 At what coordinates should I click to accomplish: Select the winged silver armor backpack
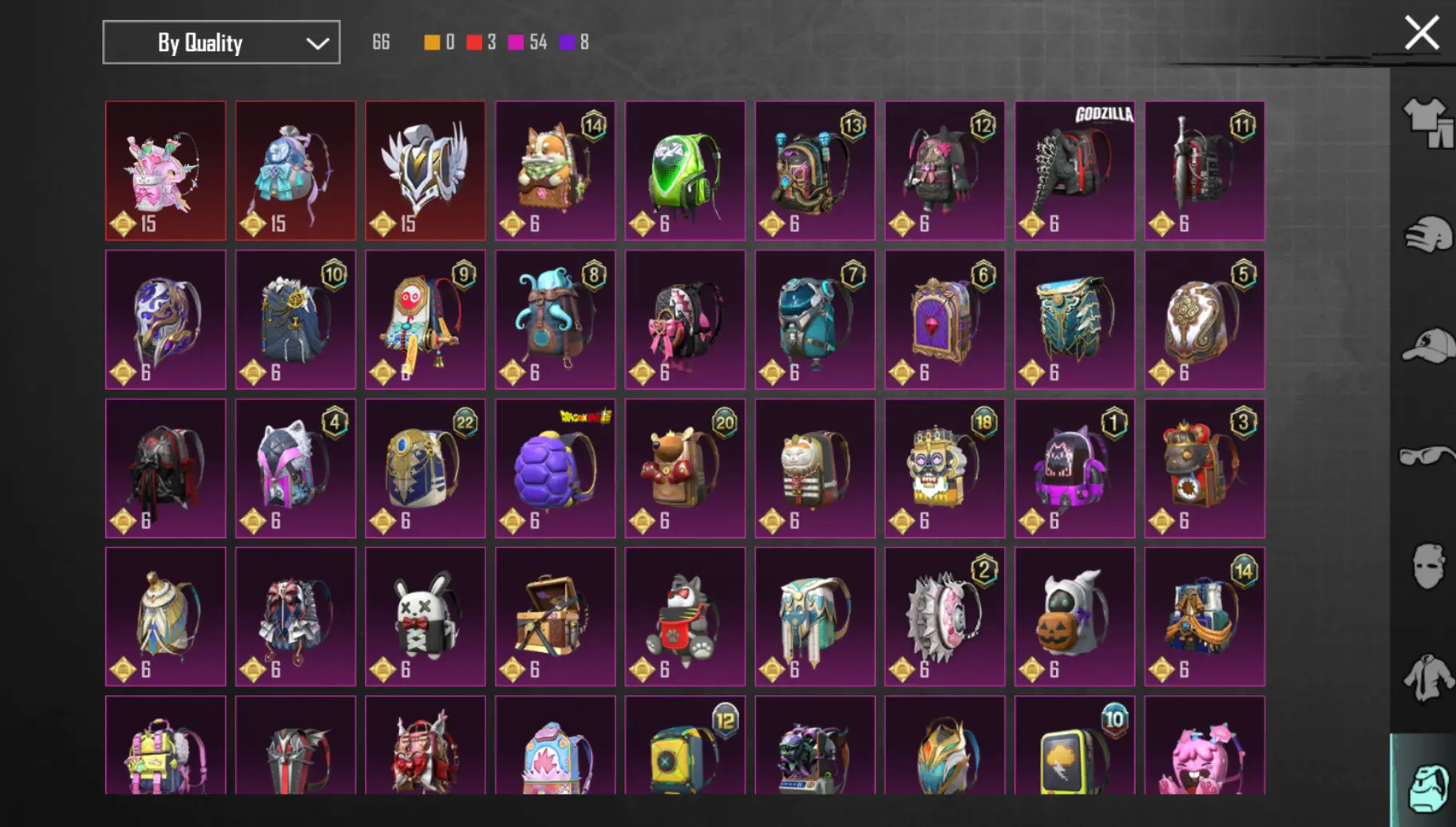(425, 171)
